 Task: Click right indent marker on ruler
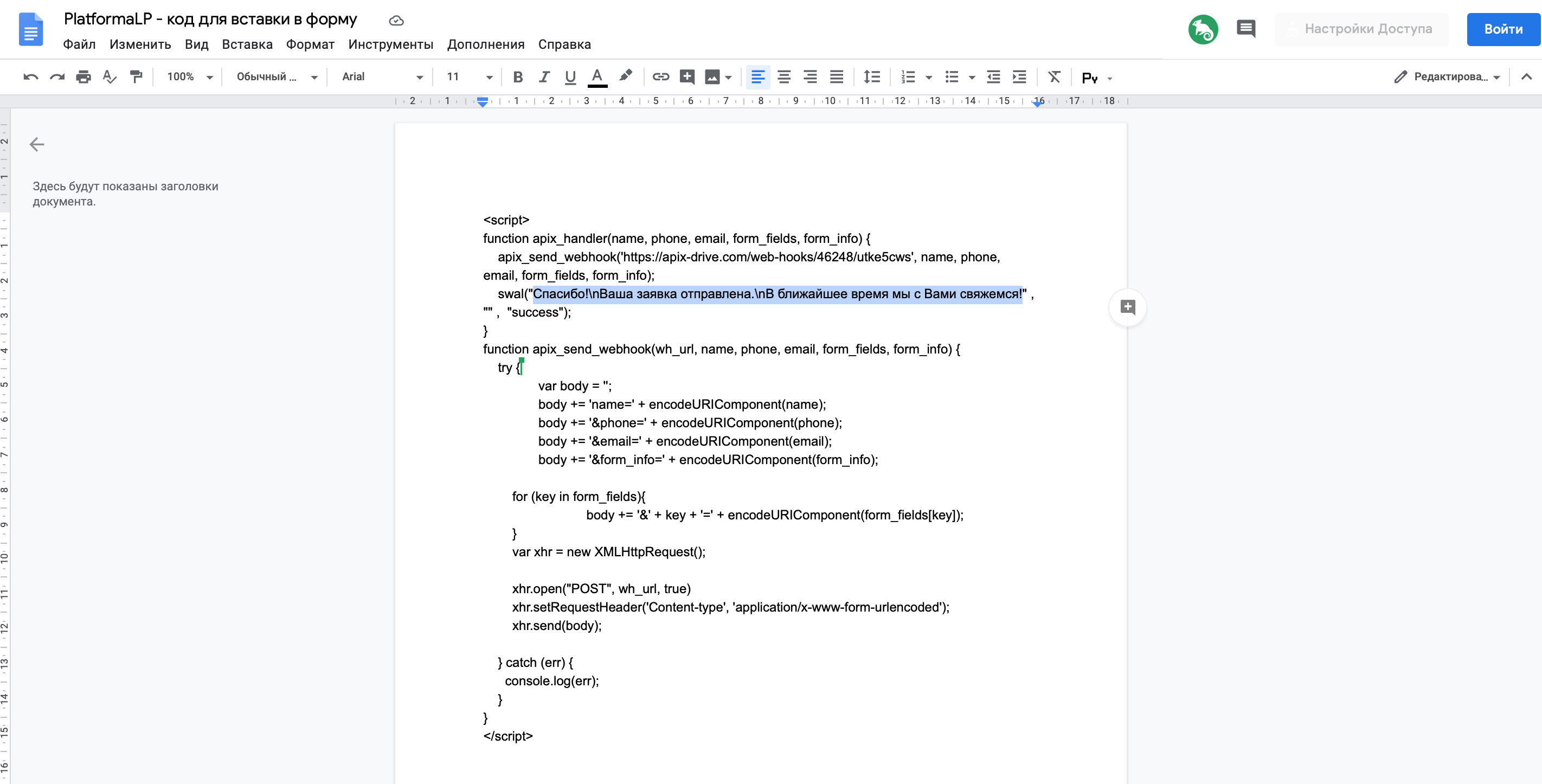(1037, 104)
